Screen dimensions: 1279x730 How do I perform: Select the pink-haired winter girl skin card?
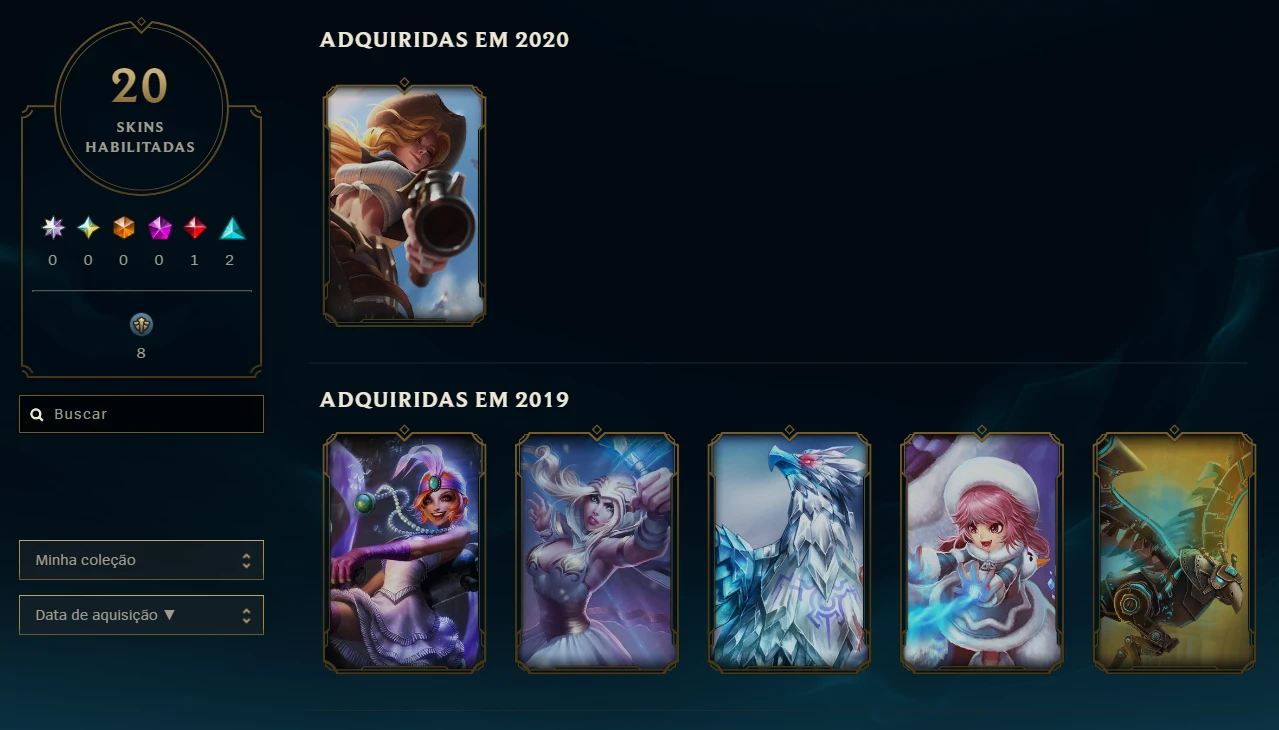click(x=982, y=551)
